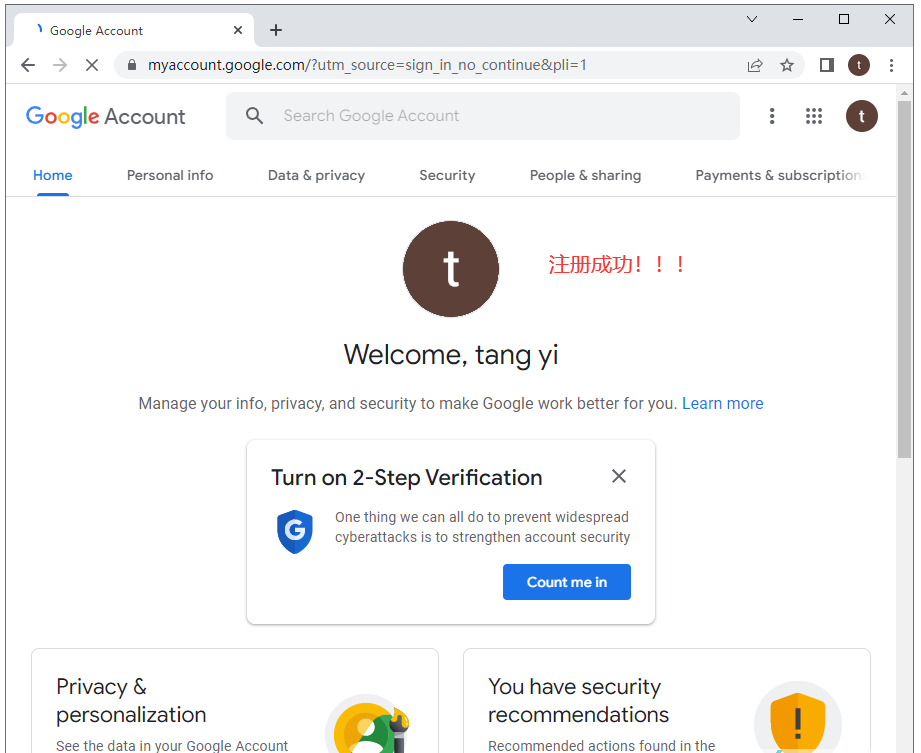This screenshot has height=753, width=921.
Task: Dismiss the 2-Step Verification card
Action: tap(619, 476)
